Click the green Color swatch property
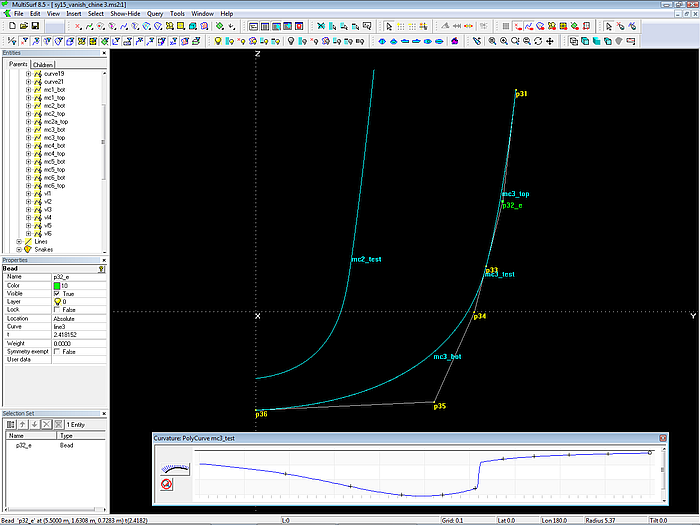 56,285
